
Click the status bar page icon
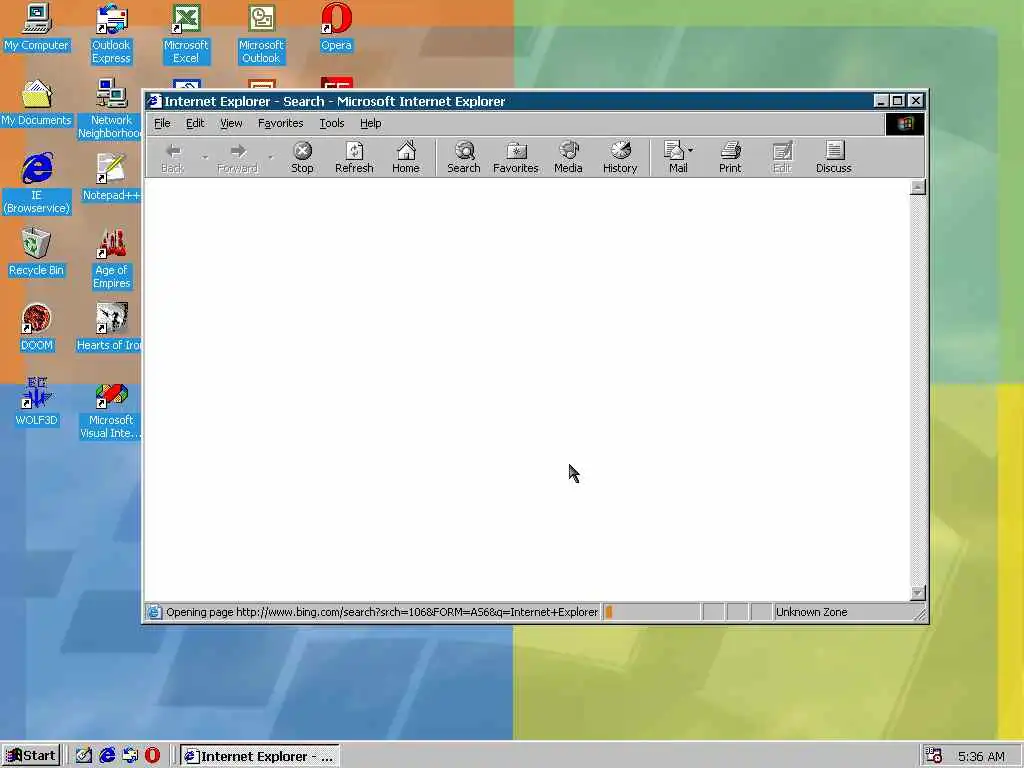tap(154, 612)
